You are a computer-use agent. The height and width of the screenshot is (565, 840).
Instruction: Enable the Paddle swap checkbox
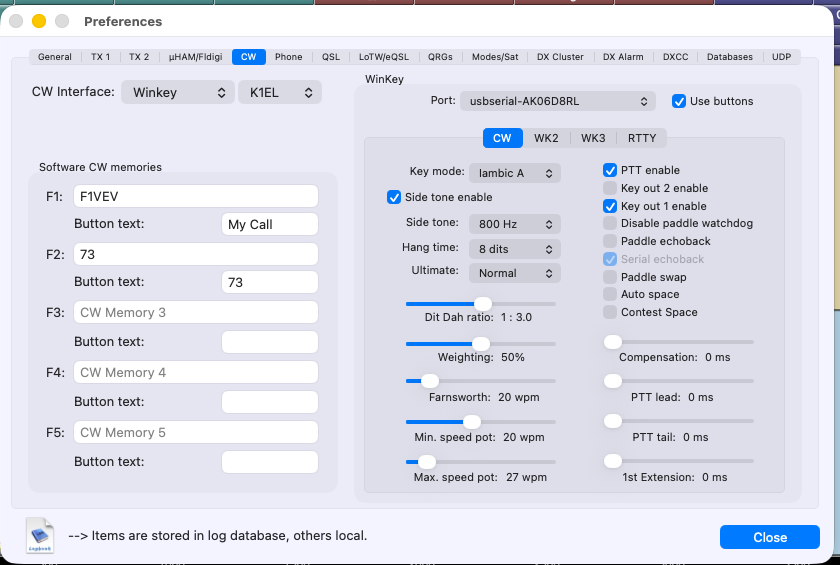pyautogui.click(x=610, y=277)
